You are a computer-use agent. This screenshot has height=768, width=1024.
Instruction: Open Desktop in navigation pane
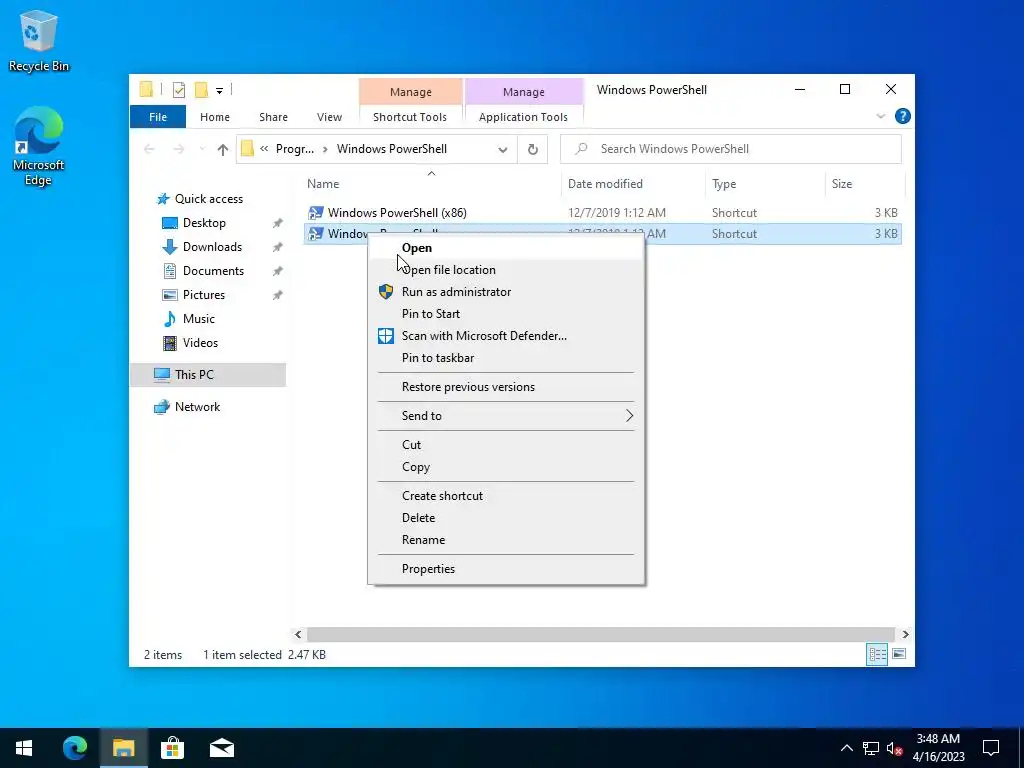tap(204, 223)
